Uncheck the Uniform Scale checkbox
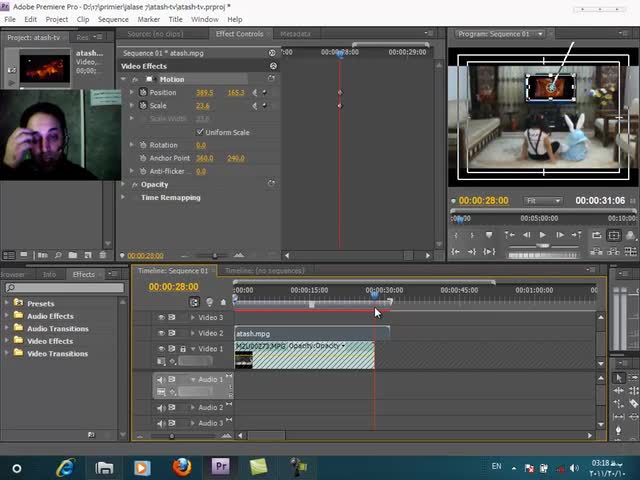Screen dimensions: 640x480 200,132
